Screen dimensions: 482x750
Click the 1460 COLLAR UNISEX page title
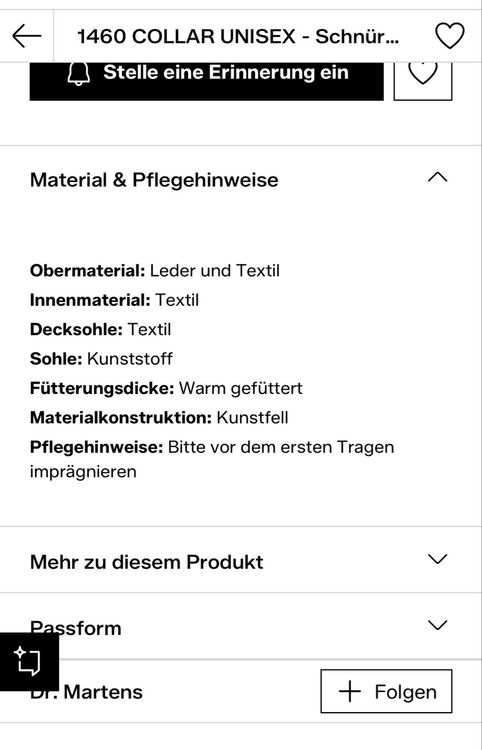point(238,36)
